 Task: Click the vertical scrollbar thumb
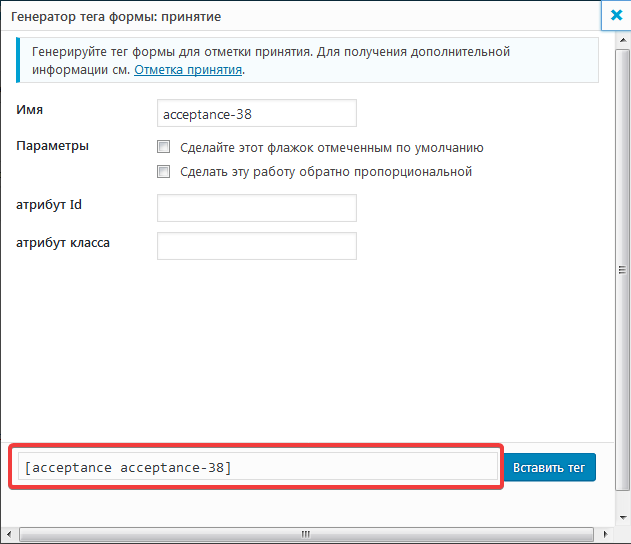[623, 270]
